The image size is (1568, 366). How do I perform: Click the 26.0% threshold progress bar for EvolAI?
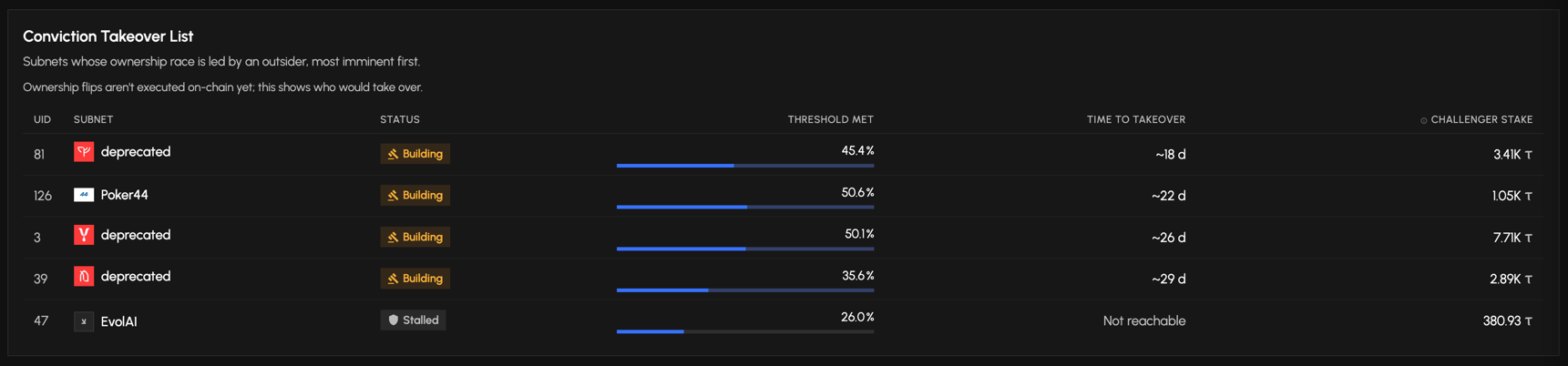pyautogui.click(x=745, y=331)
